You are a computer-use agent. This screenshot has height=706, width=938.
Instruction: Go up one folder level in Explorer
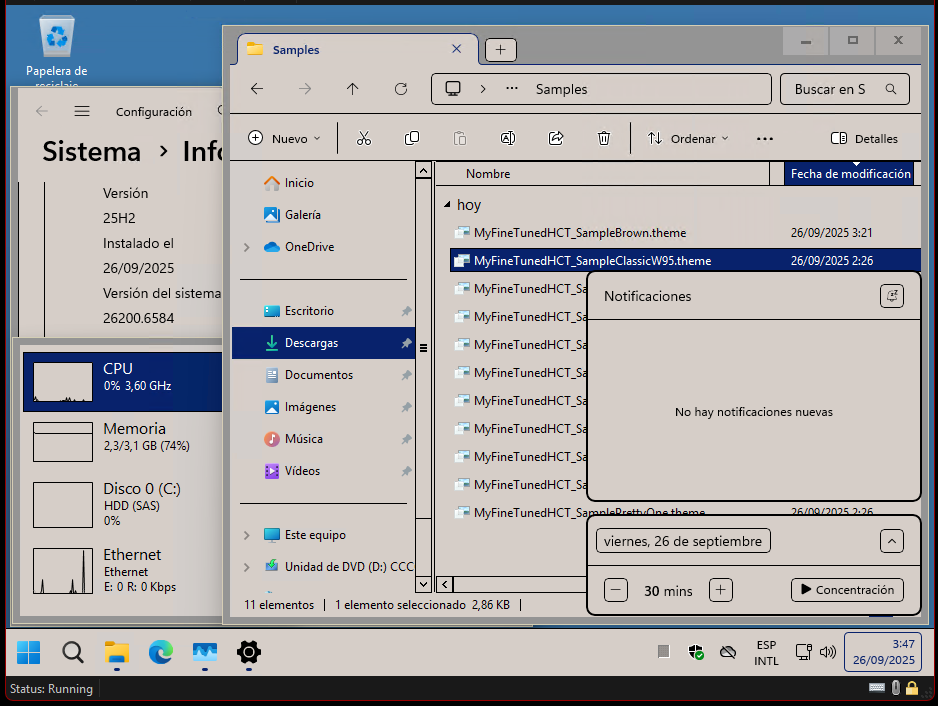click(x=352, y=89)
